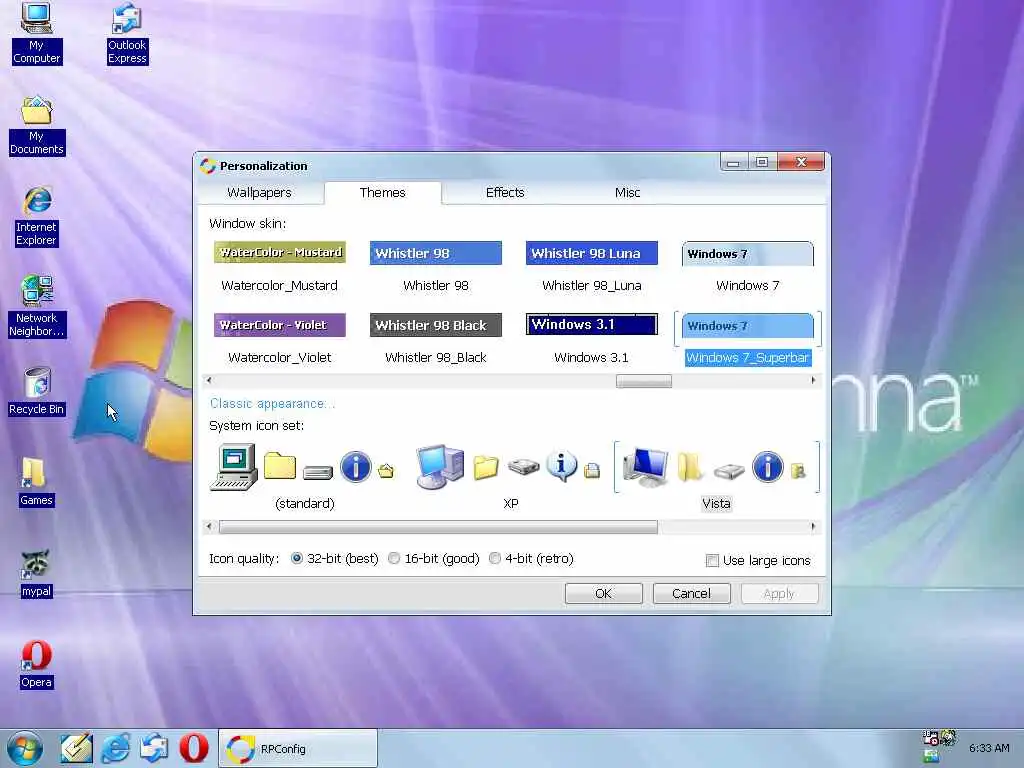
Task: Click Watercolor_Mustard skin name label
Action: (280, 286)
